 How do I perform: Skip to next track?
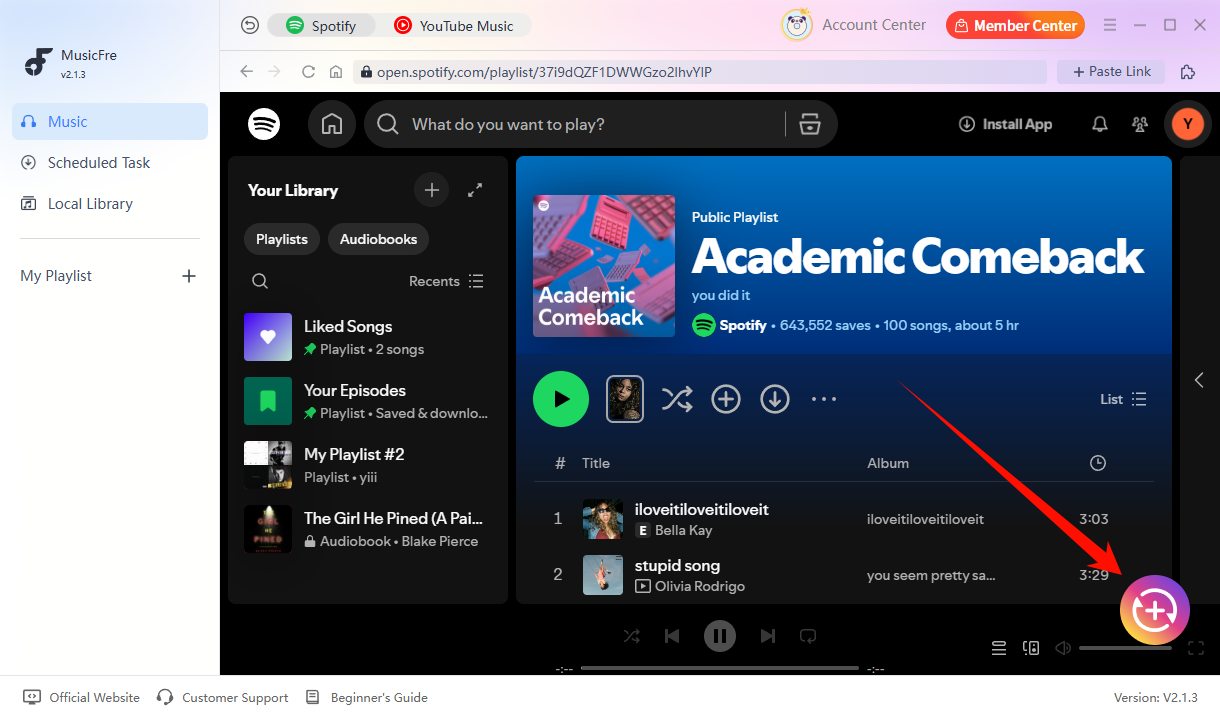click(x=768, y=635)
